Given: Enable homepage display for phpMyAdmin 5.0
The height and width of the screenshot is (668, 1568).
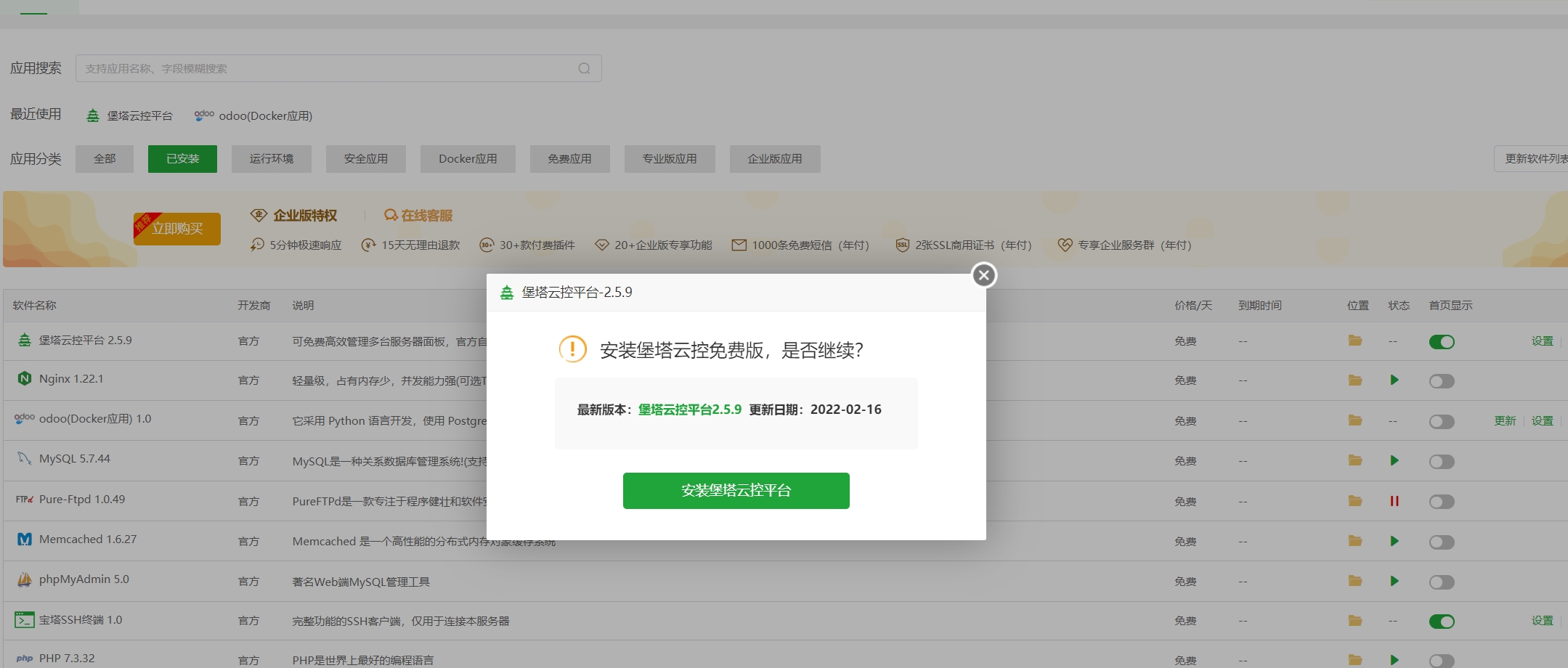Looking at the screenshot, I should 1442,582.
